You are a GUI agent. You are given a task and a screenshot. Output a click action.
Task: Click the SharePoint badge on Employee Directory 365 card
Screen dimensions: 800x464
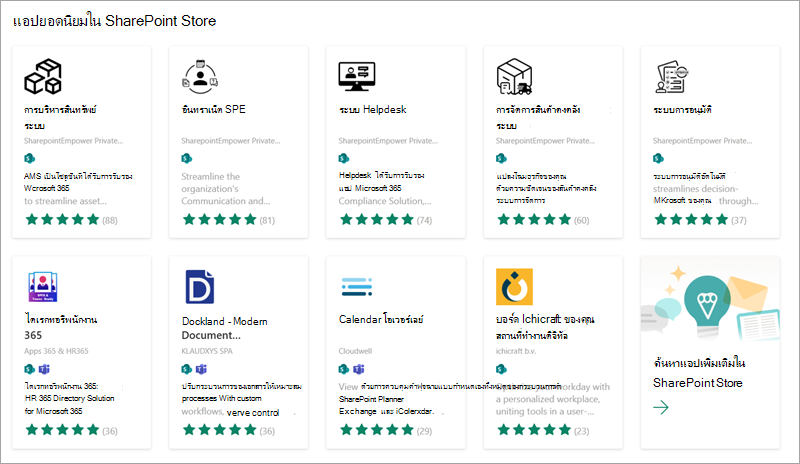pyautogui.click(x=30, y=369)
